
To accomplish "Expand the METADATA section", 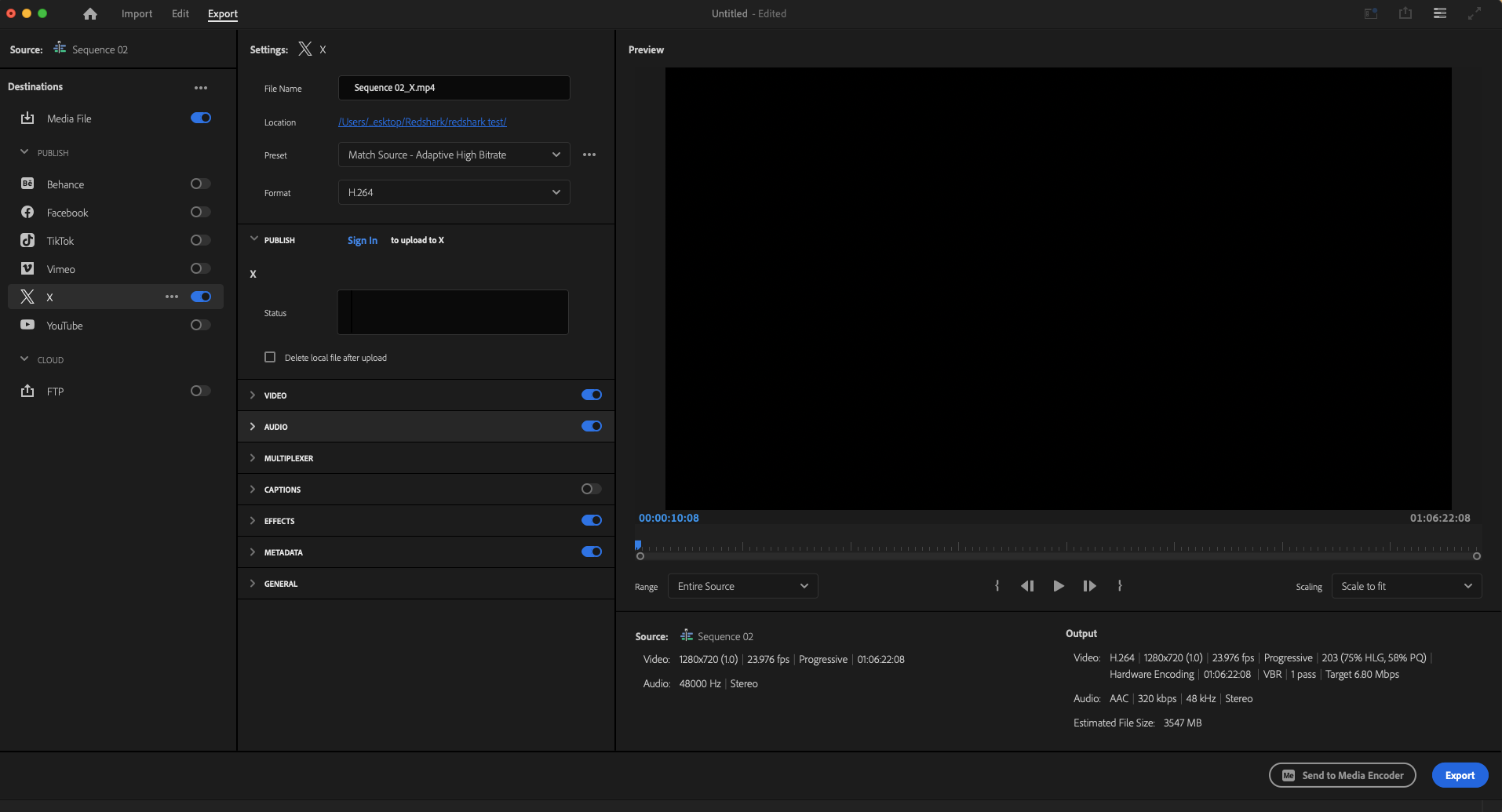I will [253, 552].
